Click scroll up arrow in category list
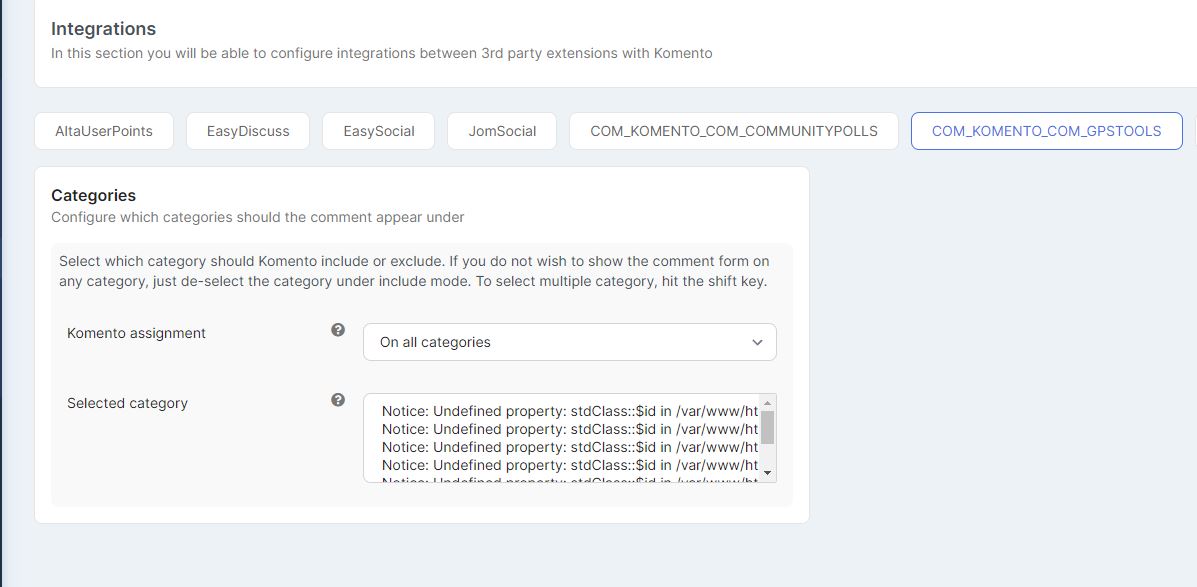The image size is (1197, 587). (x=767, y=402)
